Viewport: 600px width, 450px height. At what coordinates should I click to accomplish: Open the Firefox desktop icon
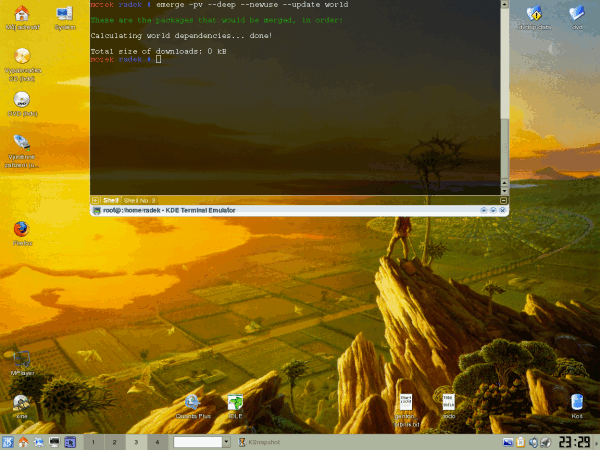pyautogui.click(x=21, y=229)
